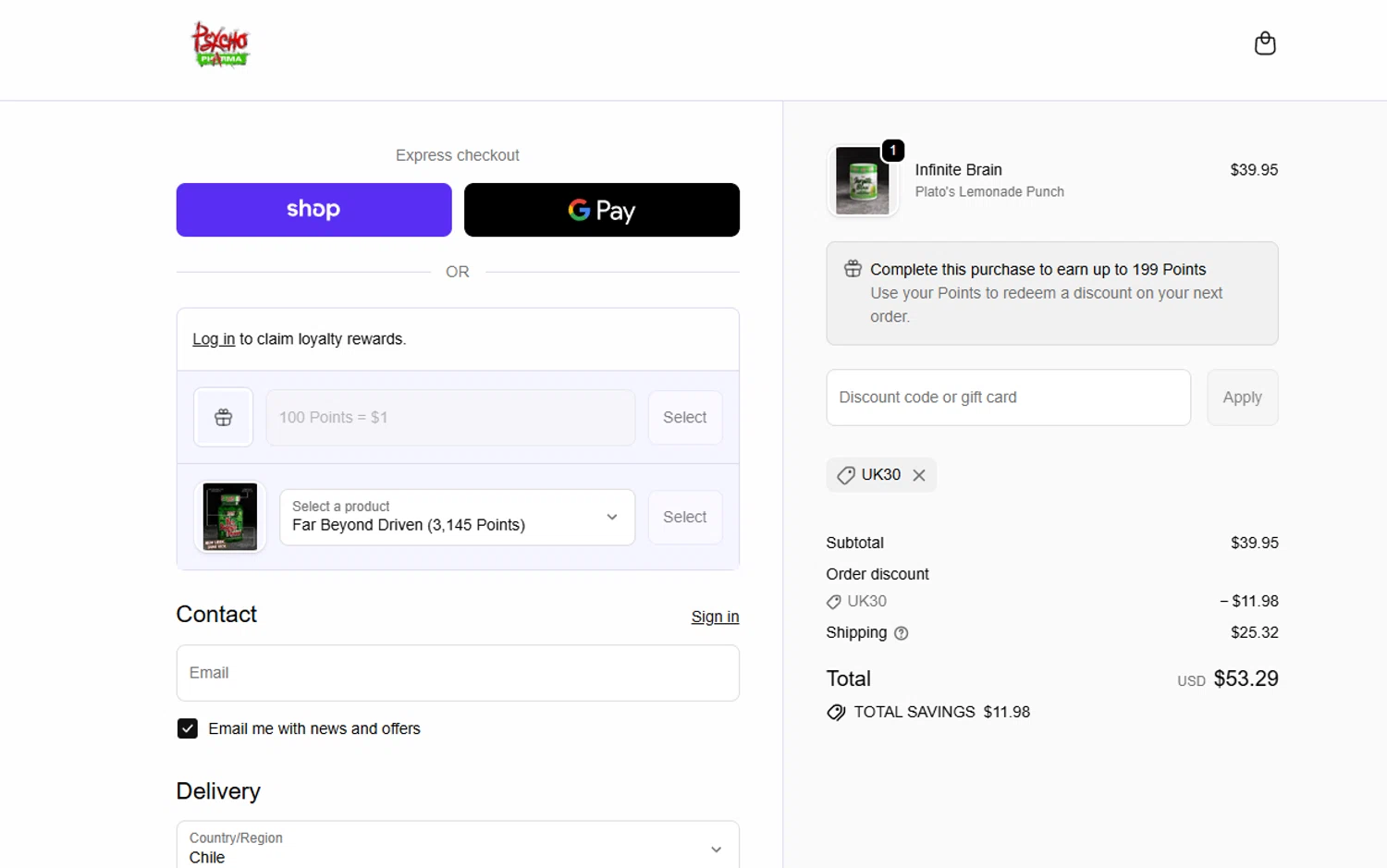Viewport: 1387px width, 868px height.
Task: Pay with Shop Pay express button
Action: coord(313,210)
